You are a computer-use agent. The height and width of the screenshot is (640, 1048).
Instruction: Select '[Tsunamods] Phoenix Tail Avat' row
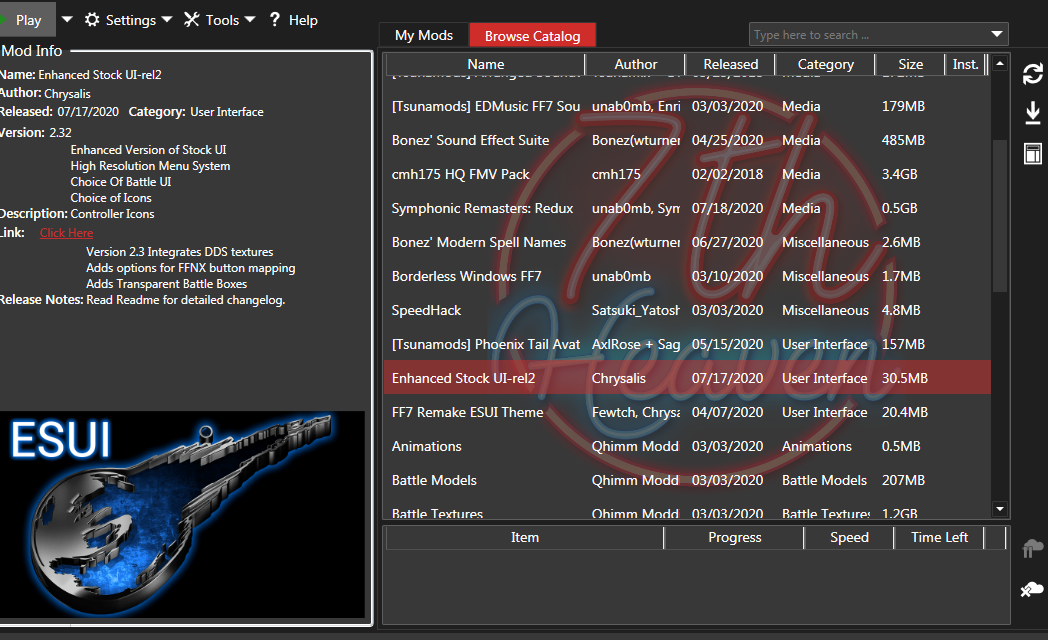click(x=687, y=345)
